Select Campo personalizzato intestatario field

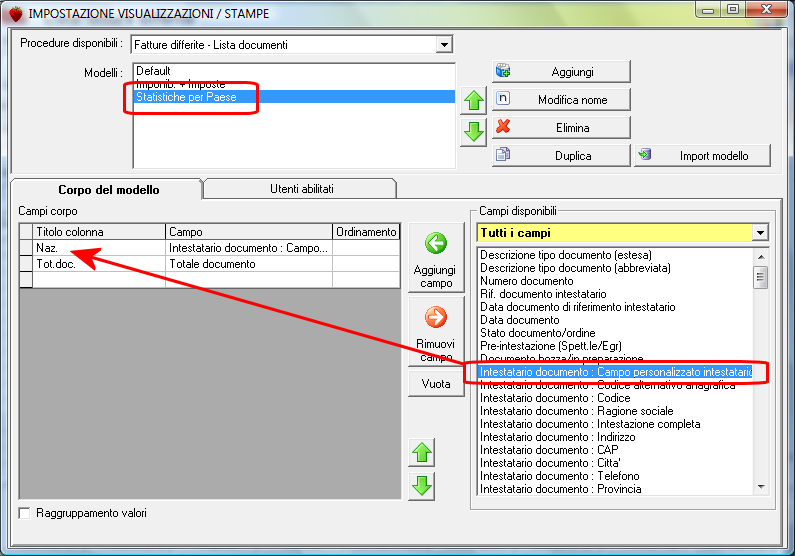[616, 372]
